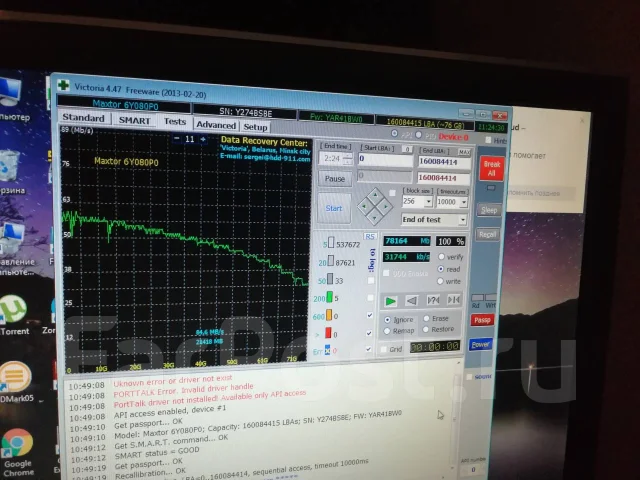Click the red slow block indicator
Viewport: 640px width, 480px height.
pyautogui.click(x=328, y=333)
